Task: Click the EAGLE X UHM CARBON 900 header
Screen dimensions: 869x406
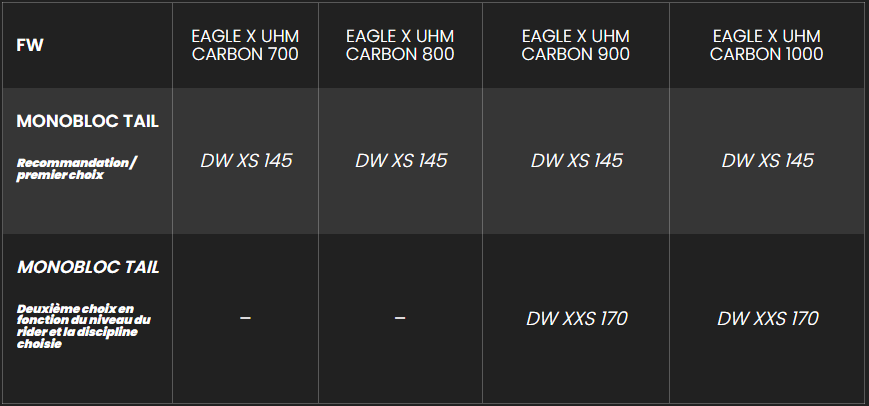Action: coord(576,45)
